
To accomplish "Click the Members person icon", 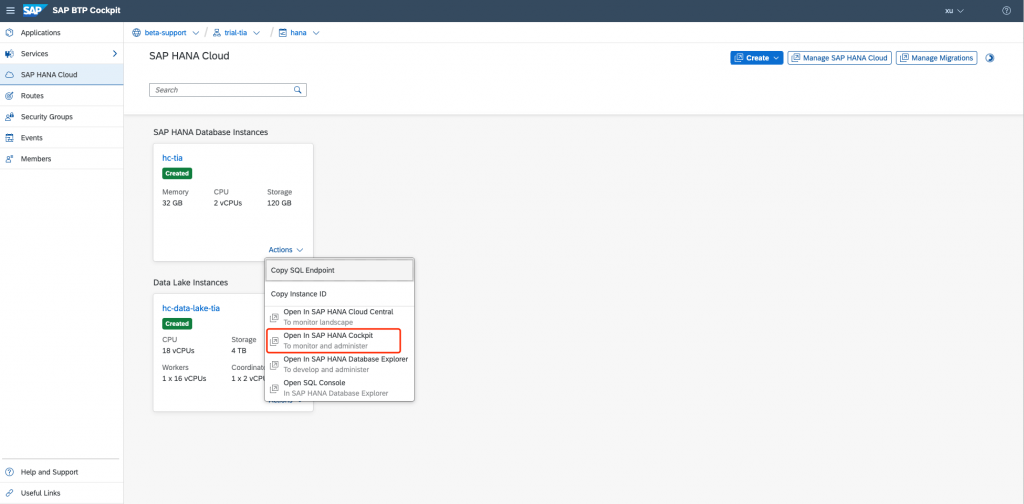I will pos(9,159).
